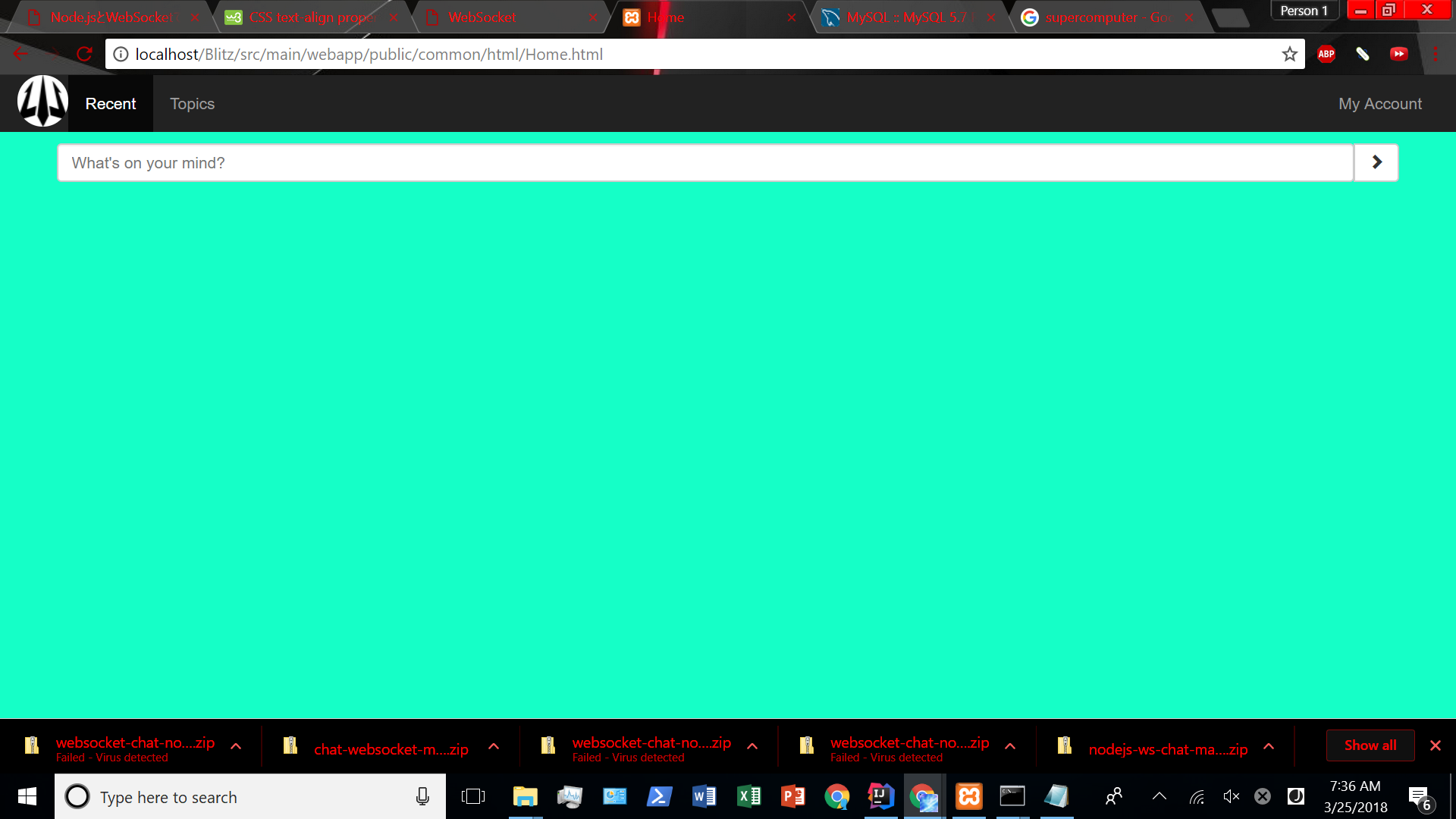Open Adblock Plus extension
Screen dimensions: 1456x819
[x=1326, y=54]
